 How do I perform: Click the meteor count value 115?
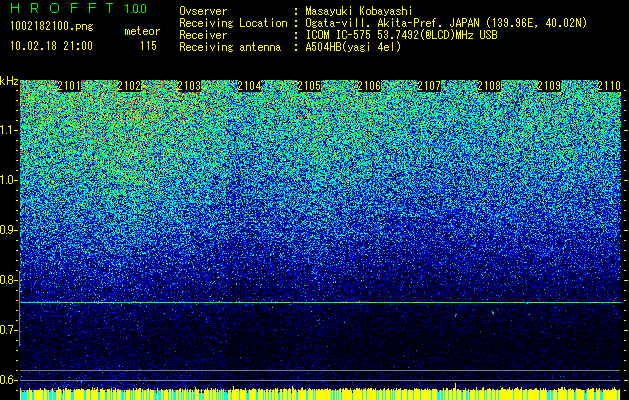click(x=148, y=46)
